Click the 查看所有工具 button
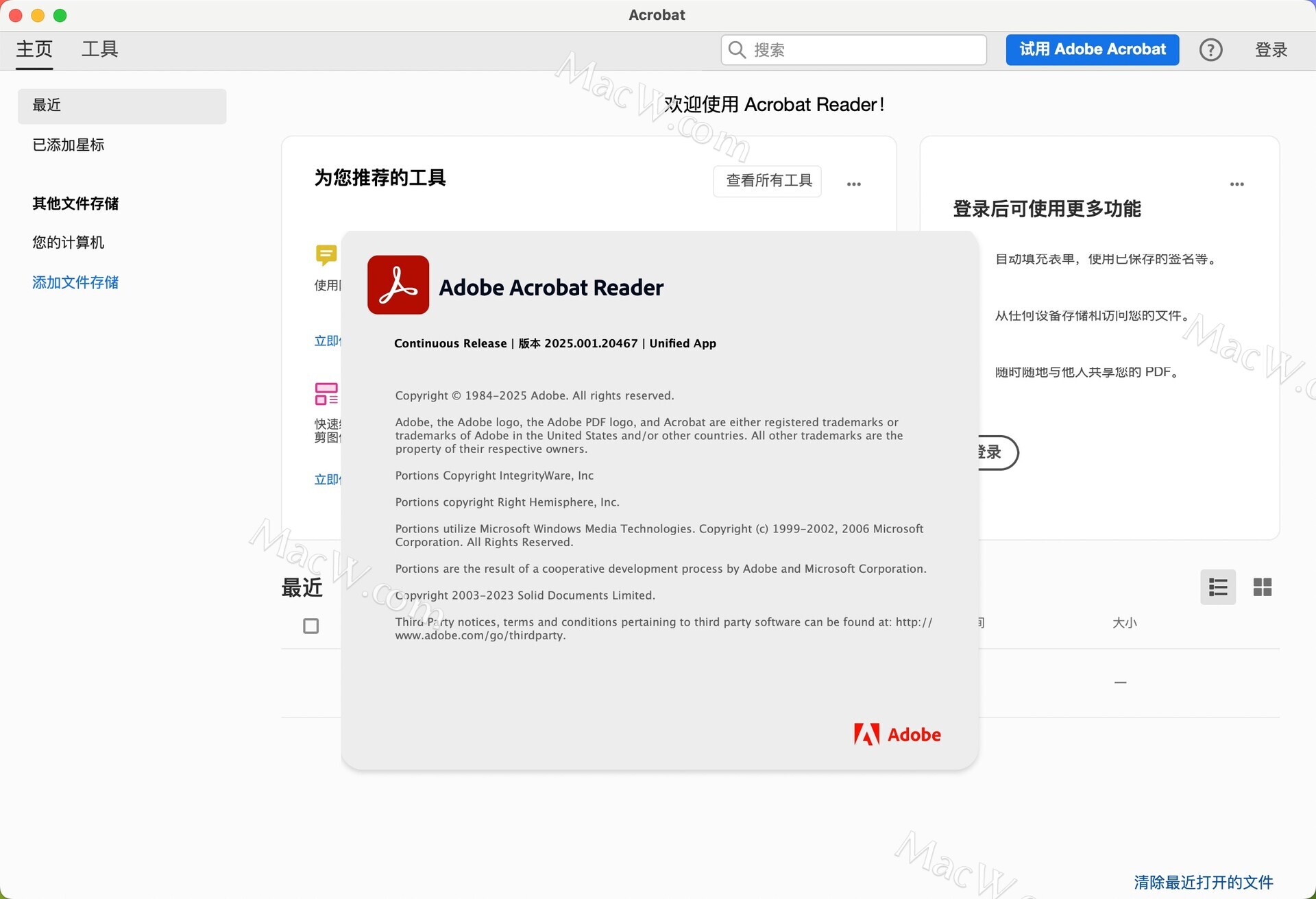 (x=768, y=181)
